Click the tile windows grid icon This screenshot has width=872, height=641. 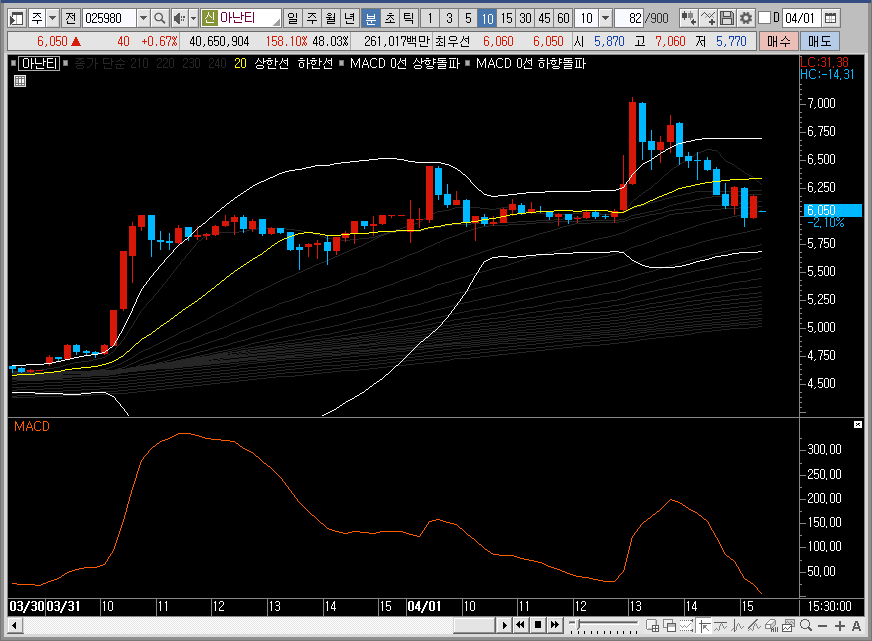[x=652, y=626]
